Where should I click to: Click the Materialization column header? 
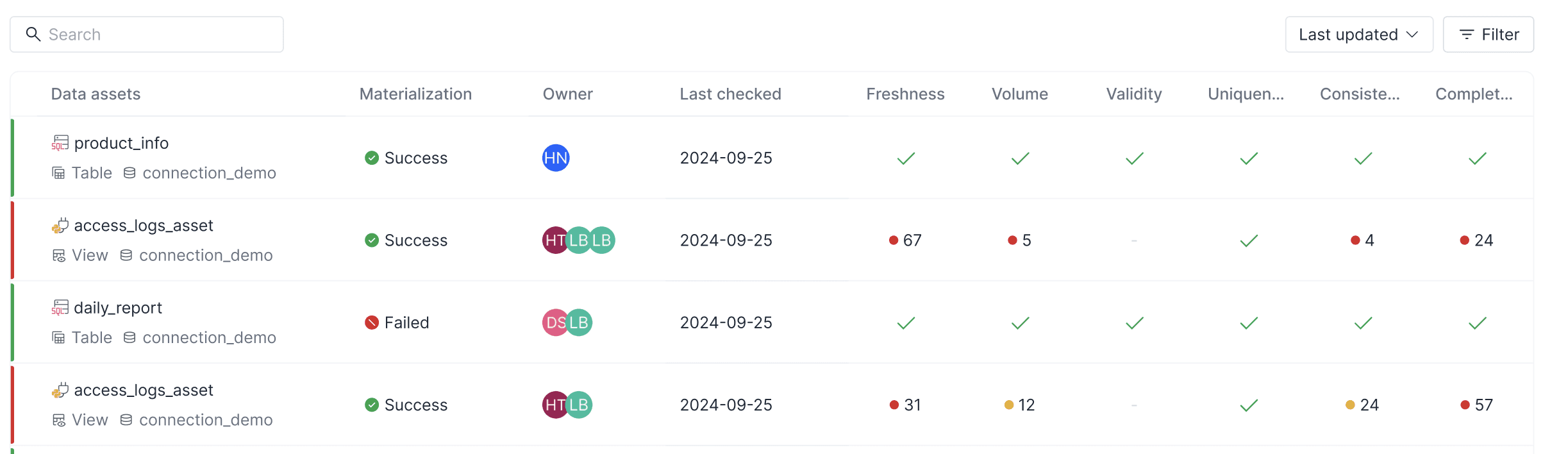pyautogui.click(x=415, y=94)
